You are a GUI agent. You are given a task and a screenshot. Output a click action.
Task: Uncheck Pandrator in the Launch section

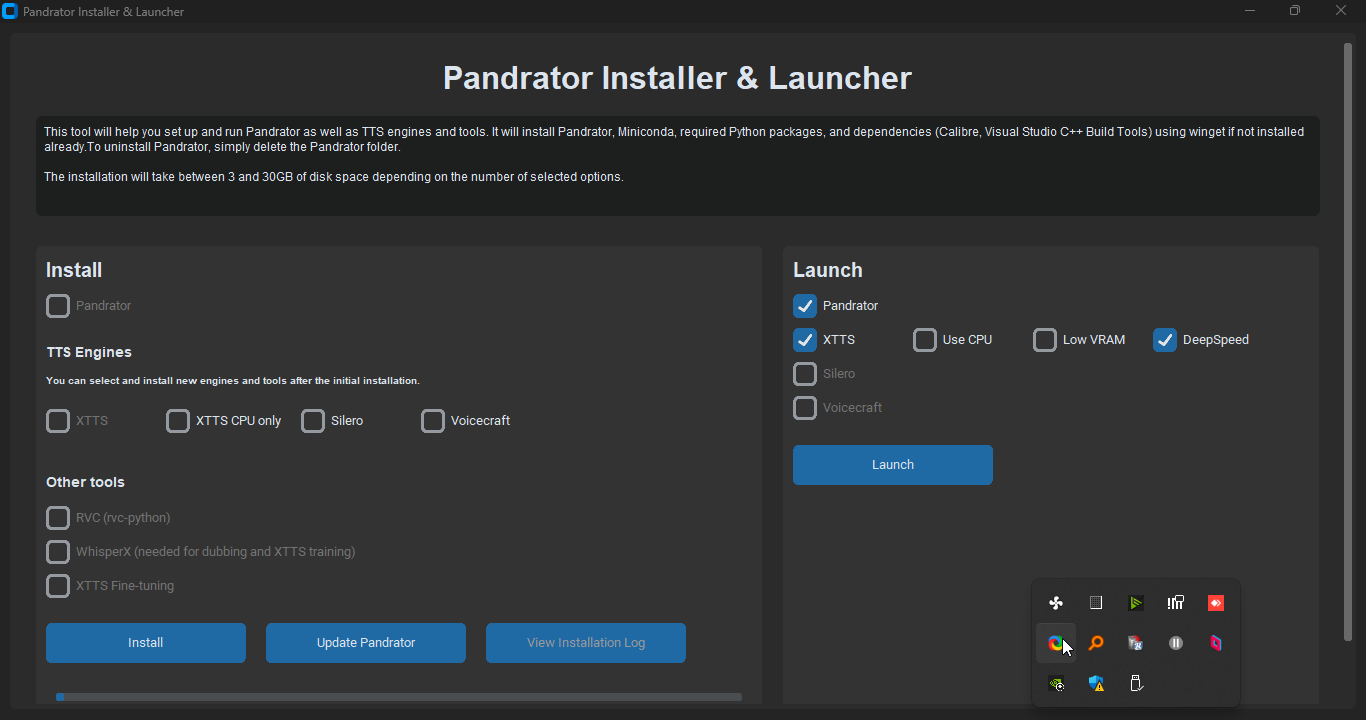click(805, 306)
